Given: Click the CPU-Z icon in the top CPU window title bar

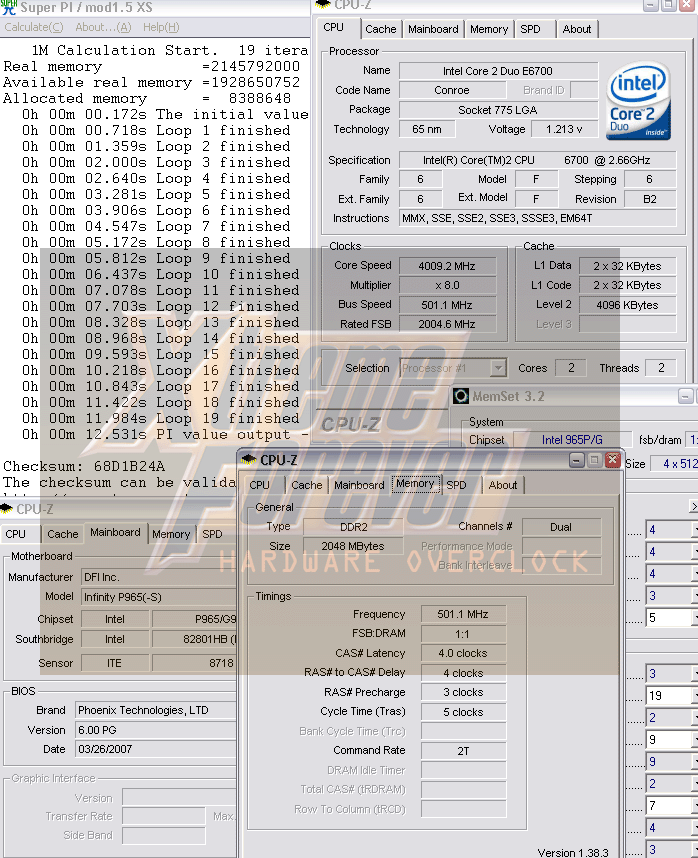Looking at the screenshot, I should [x=323, y=4].
